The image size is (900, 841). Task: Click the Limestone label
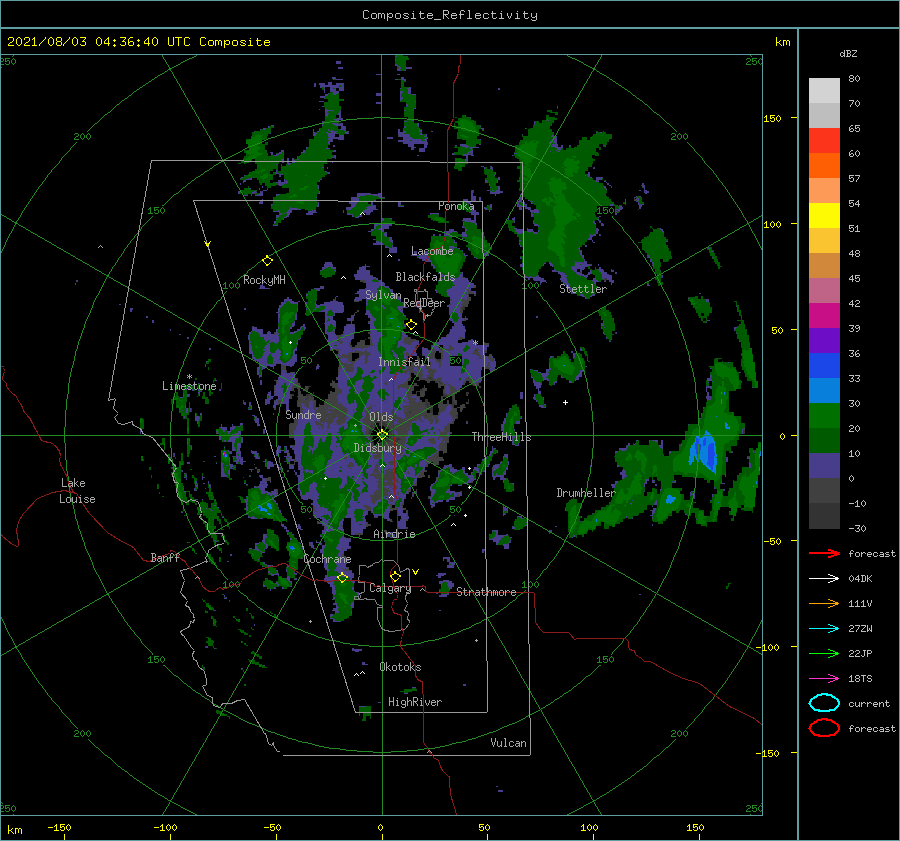(189, 386)
